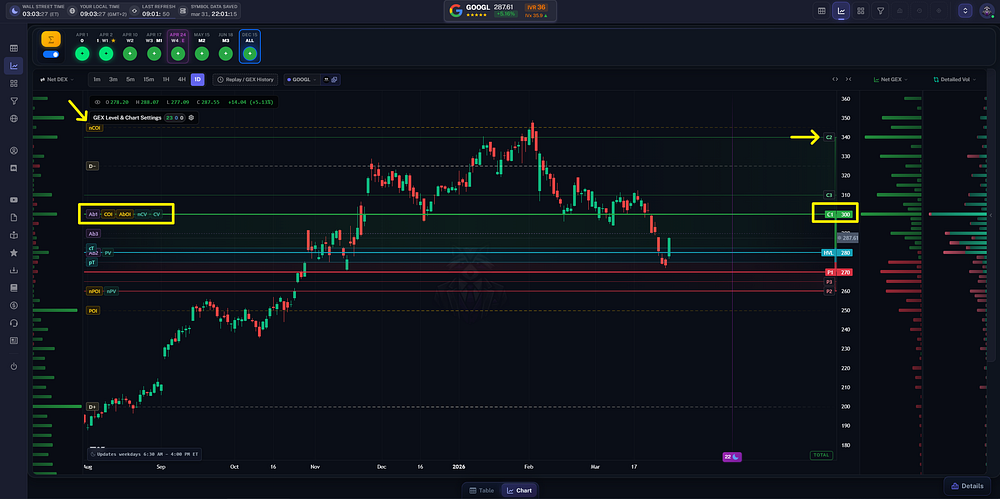Select the 3m timeframe
The height and width of the screenshot is (499, 1000).
[113, 80]
